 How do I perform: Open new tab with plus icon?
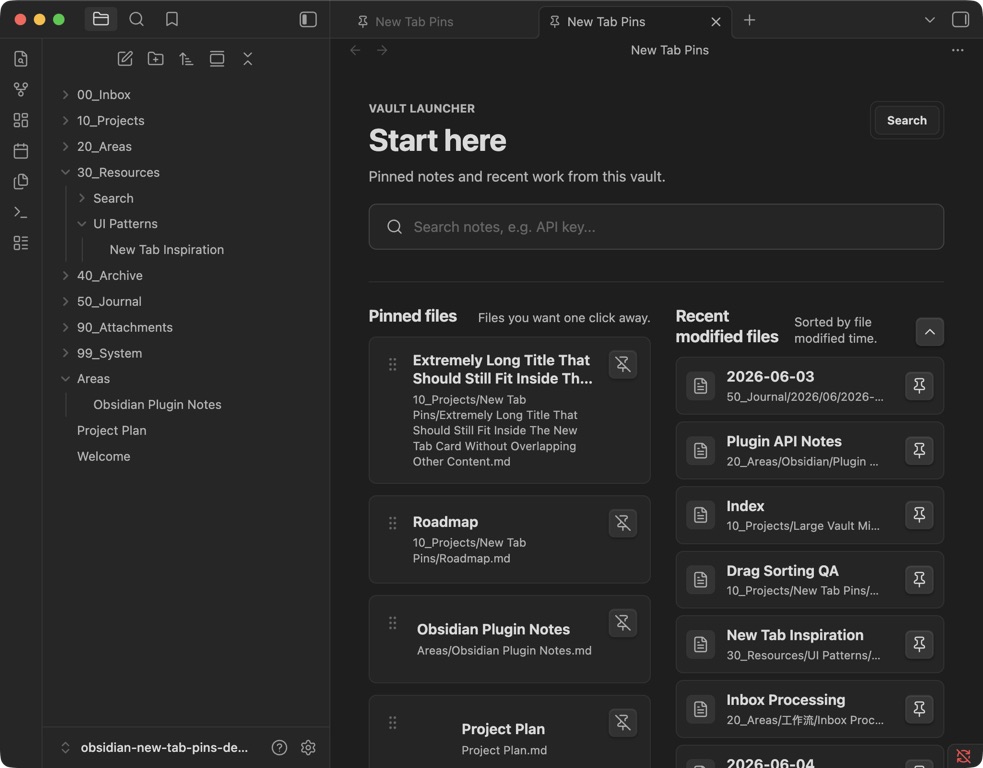point(749,20)
